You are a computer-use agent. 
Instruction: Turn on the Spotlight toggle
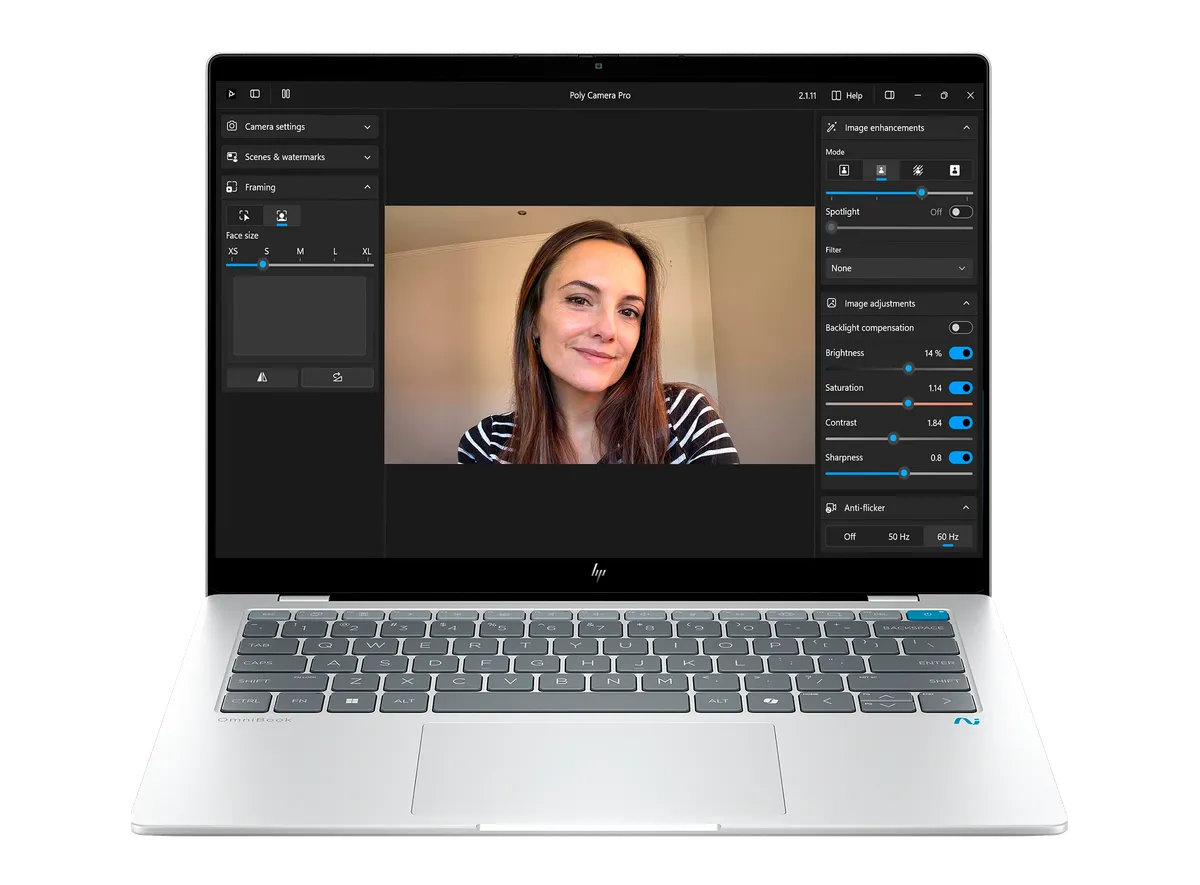(x=960, y=212)
